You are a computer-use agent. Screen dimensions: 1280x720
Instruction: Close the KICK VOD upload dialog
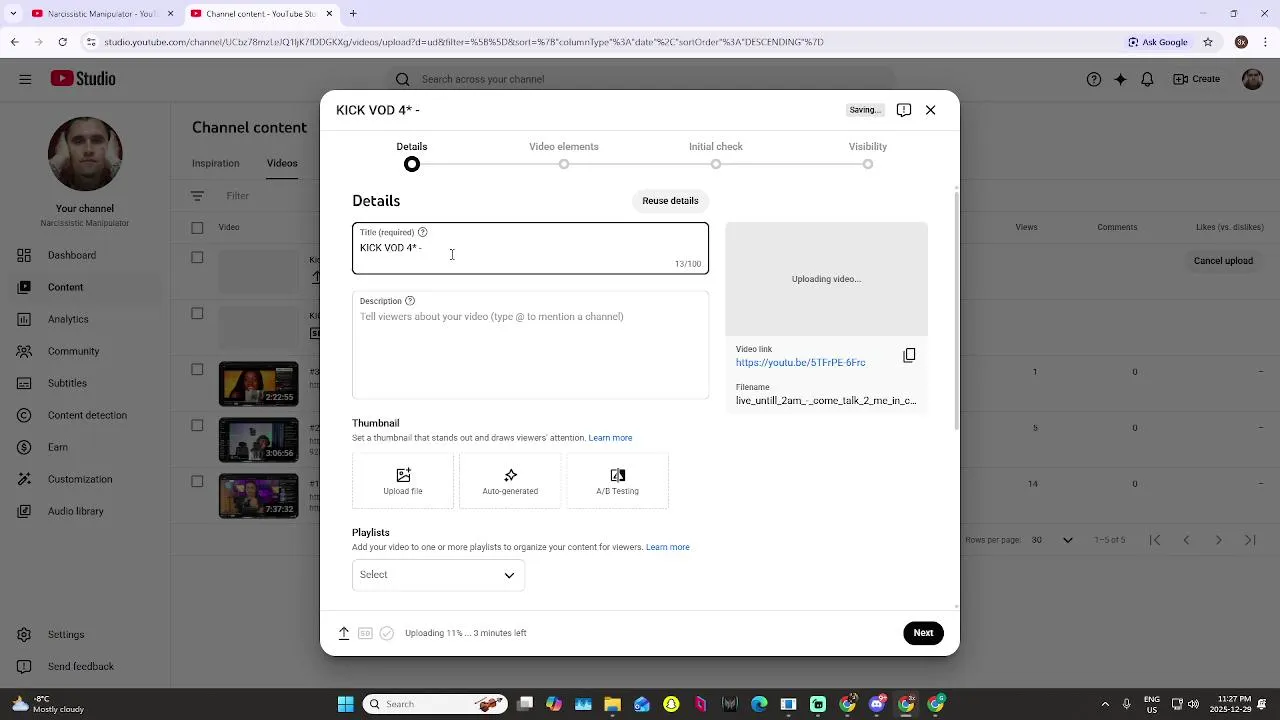(930, 110)
